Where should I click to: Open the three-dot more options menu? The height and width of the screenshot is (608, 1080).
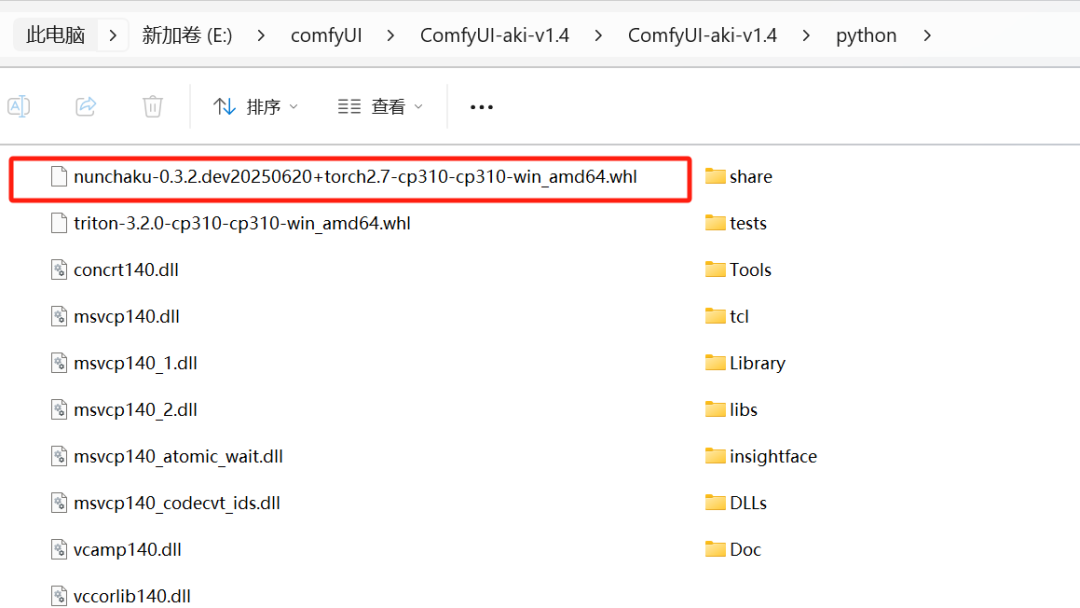[481, 107]
